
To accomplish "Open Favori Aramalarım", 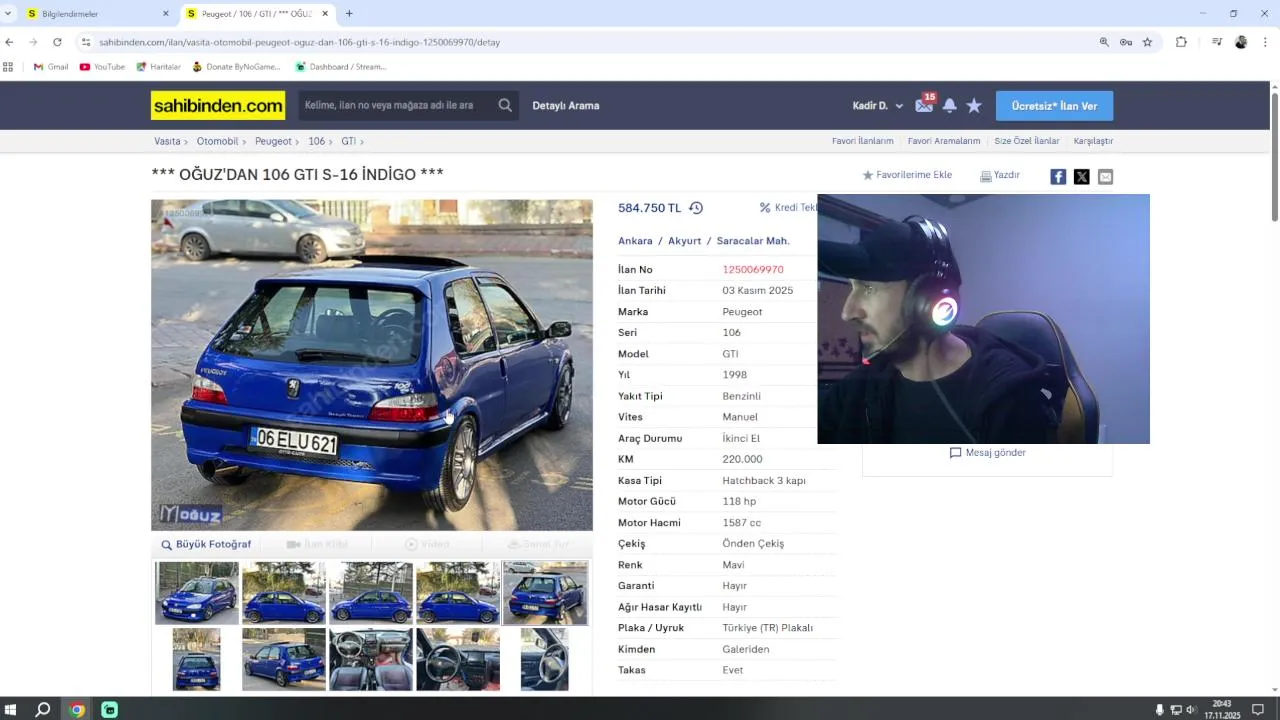I will click(x=944, y=141).
